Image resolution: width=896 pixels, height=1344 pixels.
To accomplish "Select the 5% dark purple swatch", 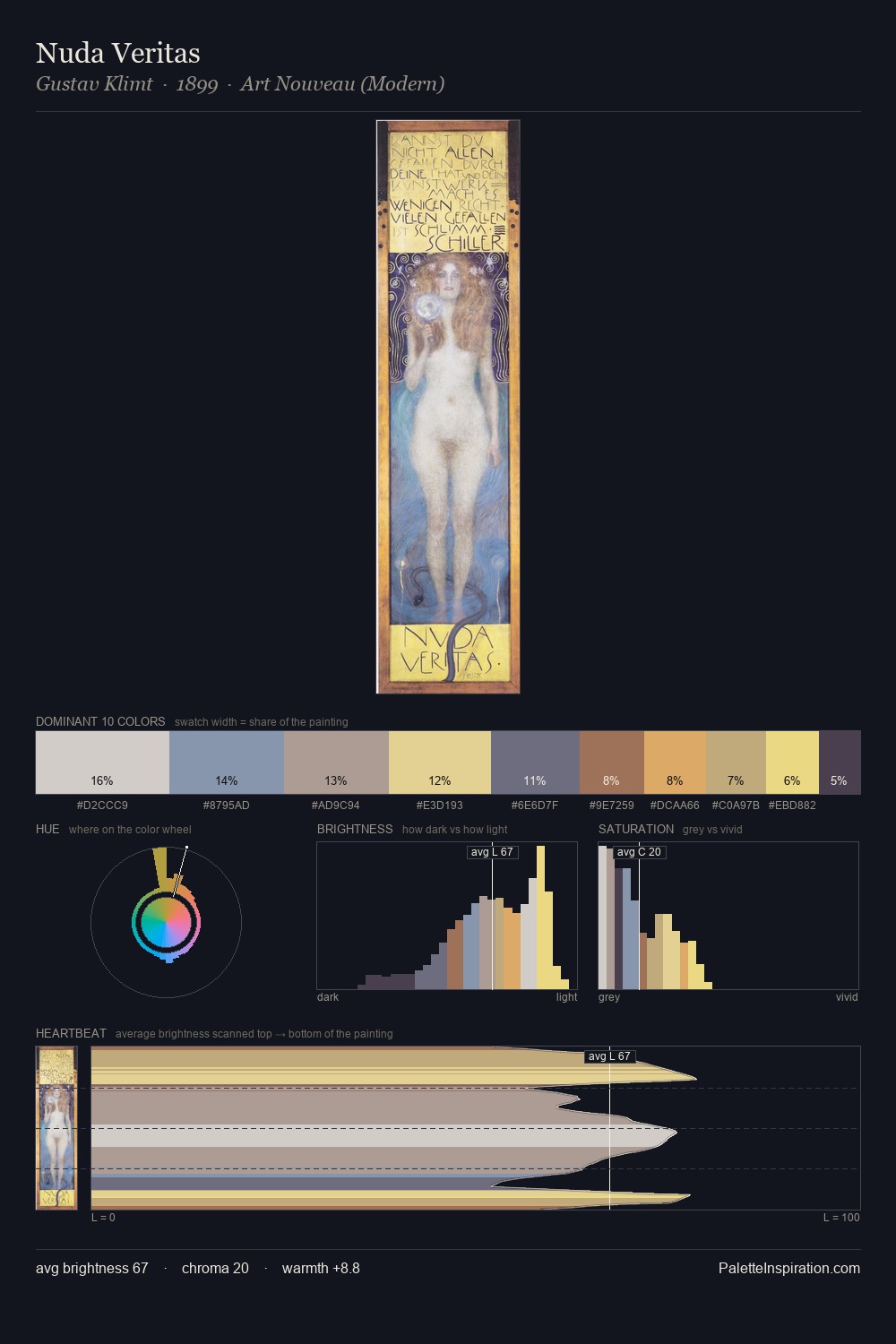I will click(x=840, y=762).
